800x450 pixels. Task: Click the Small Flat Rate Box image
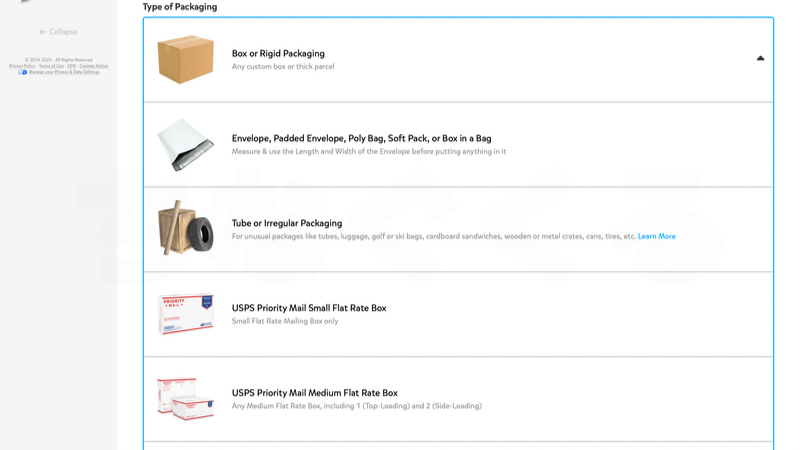[x=185, y=314]
